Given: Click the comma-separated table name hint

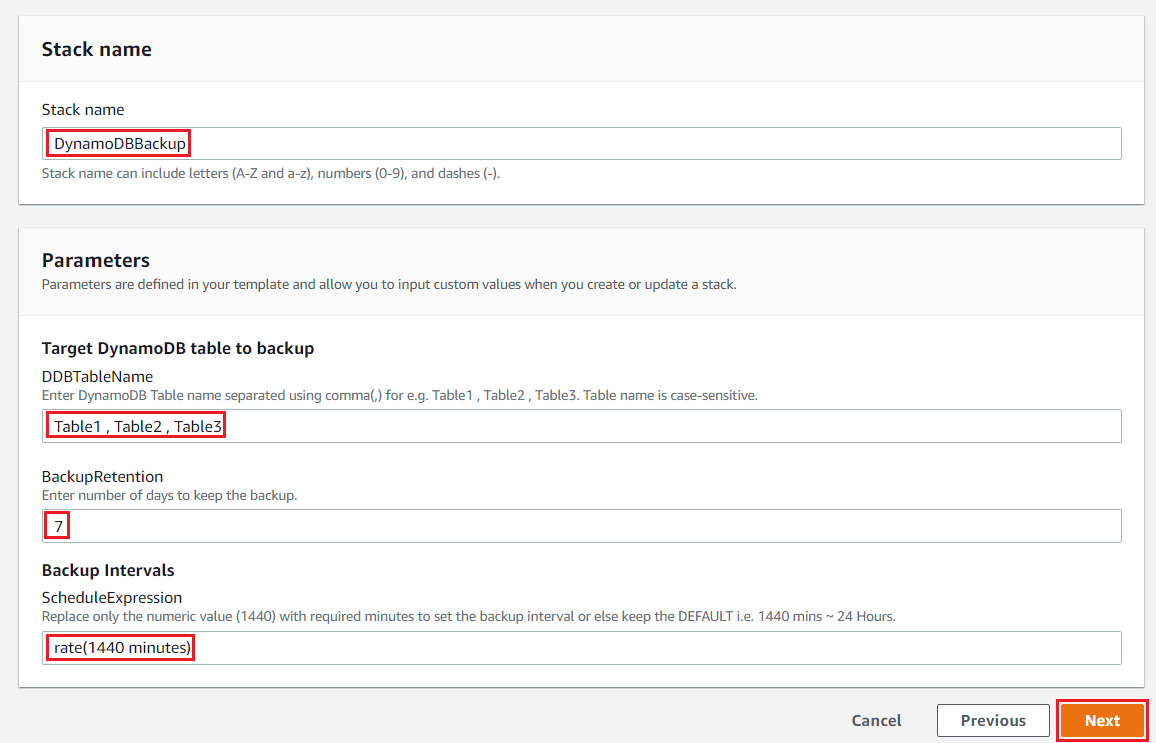Looking at the screenshot, I should click(x=399, y=395).
